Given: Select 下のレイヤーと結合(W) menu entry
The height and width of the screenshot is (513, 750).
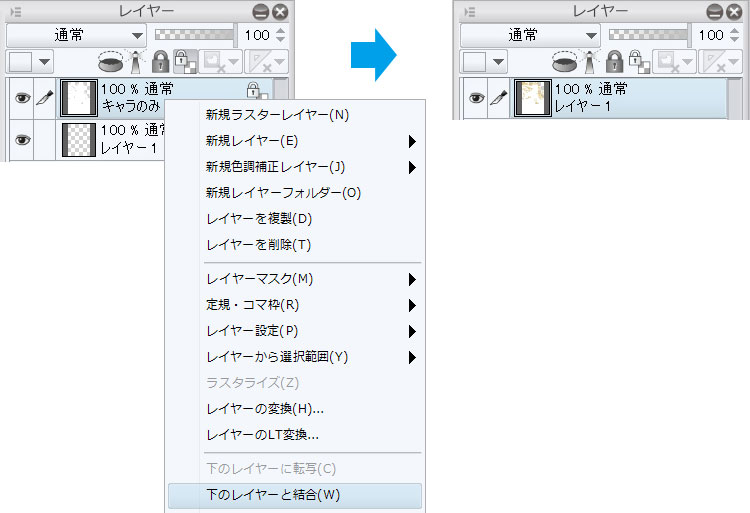Looking at the screenshot, I should pos(295,495).
